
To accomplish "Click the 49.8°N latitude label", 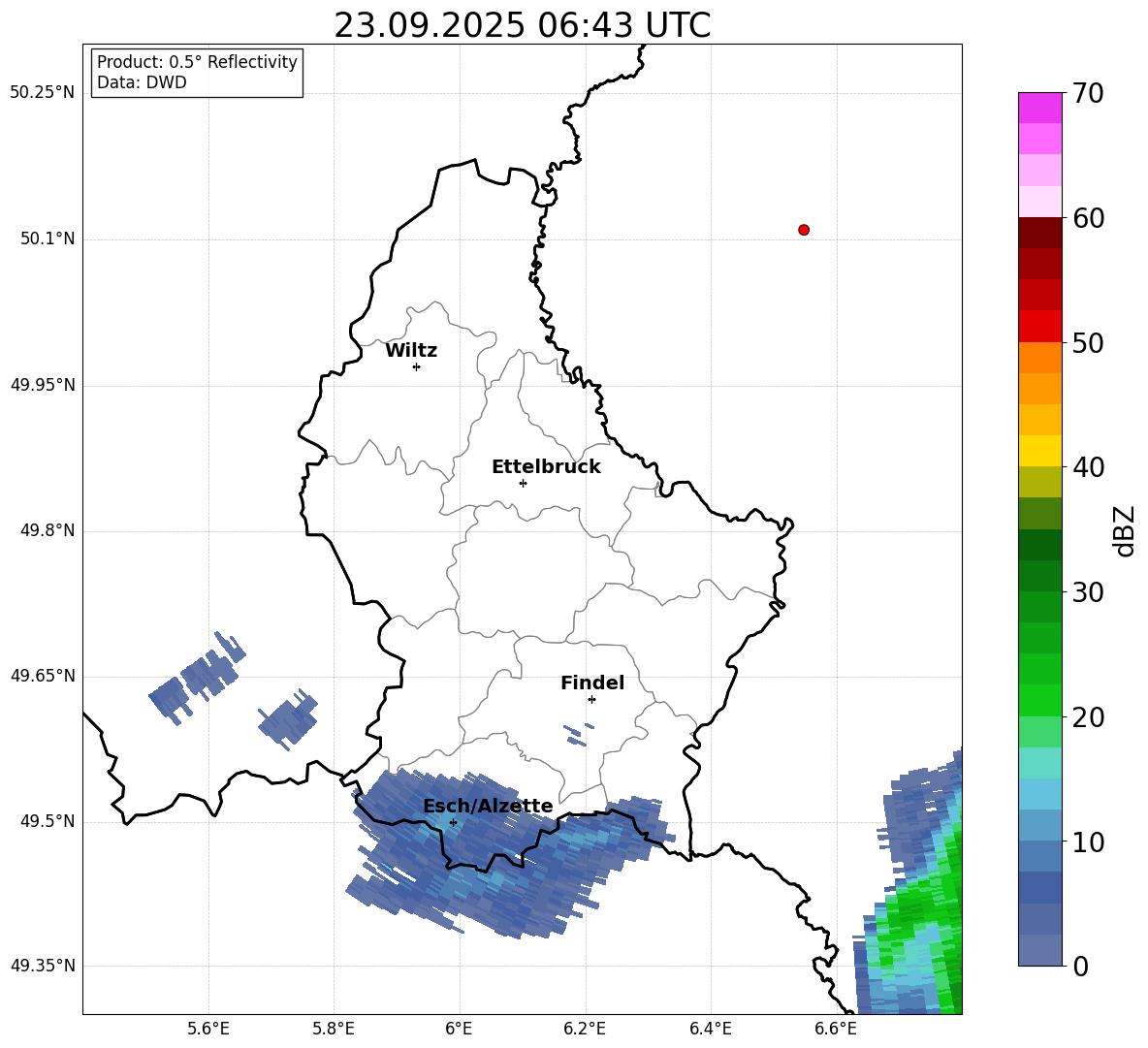I will pyautogui.click(x=47, y=530).
